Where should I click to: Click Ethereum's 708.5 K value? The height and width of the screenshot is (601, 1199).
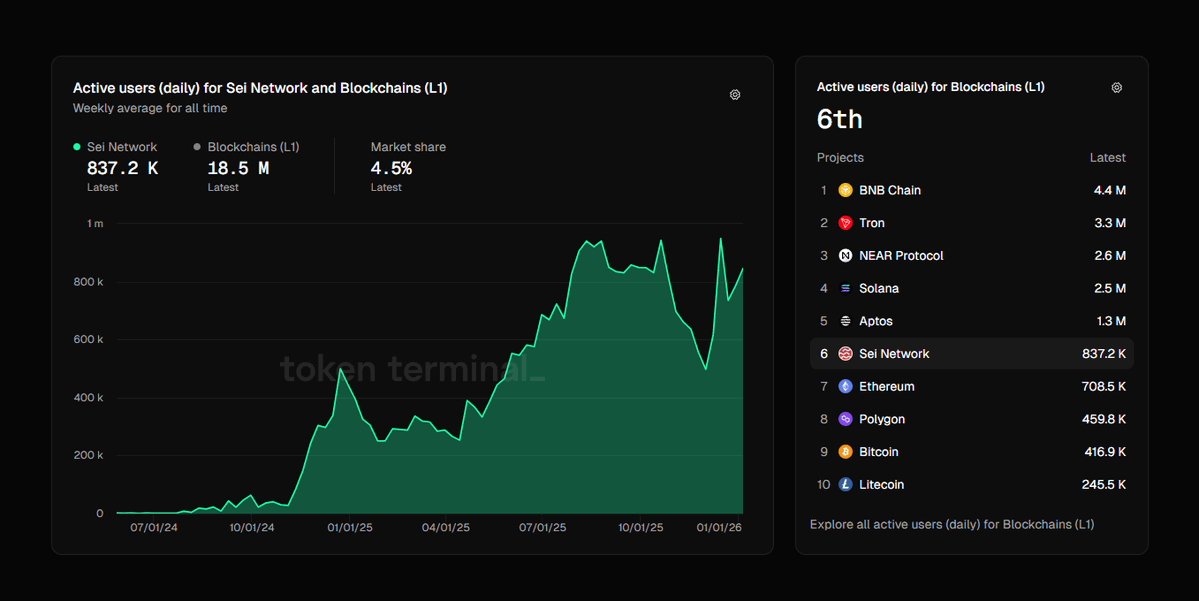1103,387
